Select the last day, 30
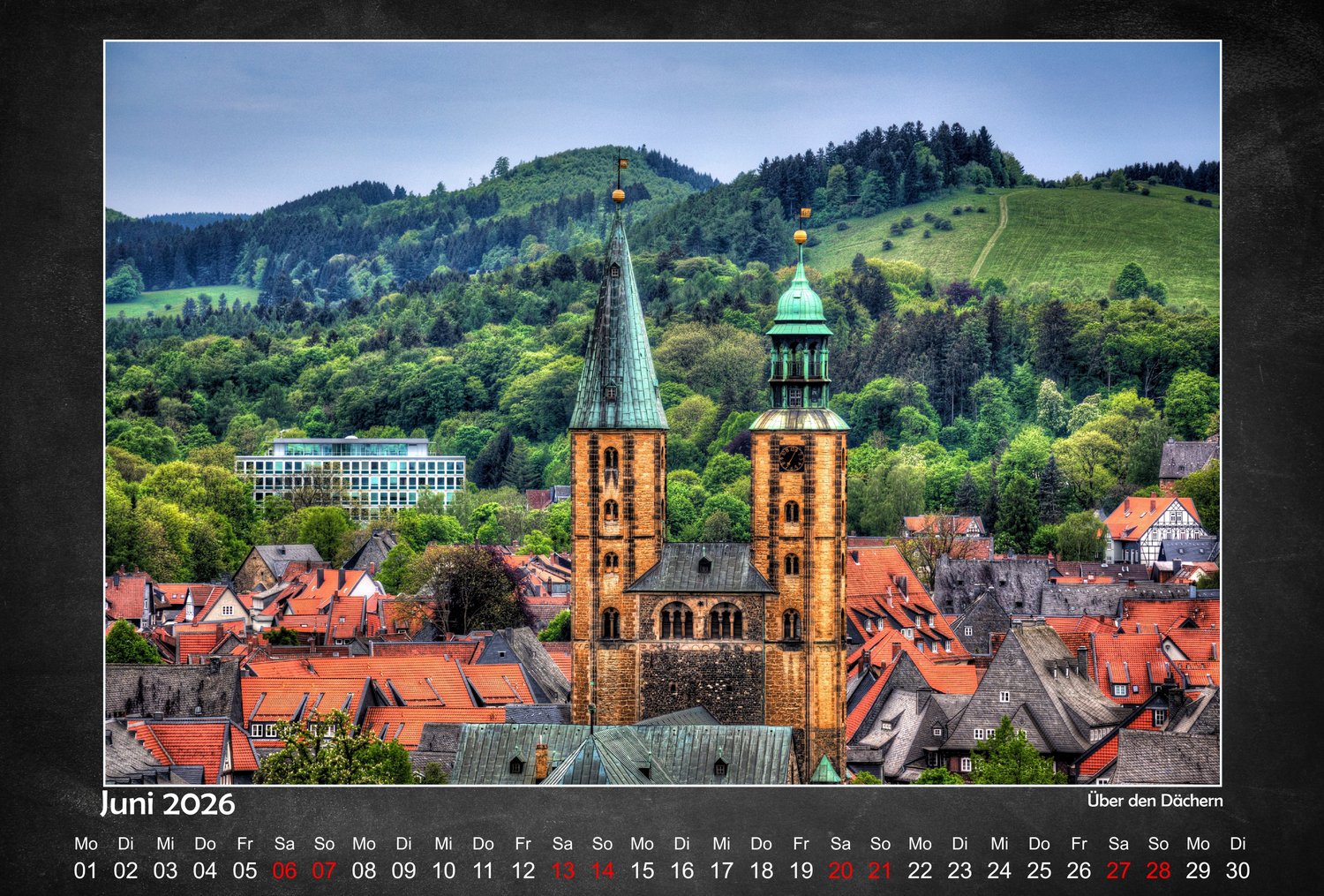The width and height of the screenshot is (1324, 896). 1237,870
